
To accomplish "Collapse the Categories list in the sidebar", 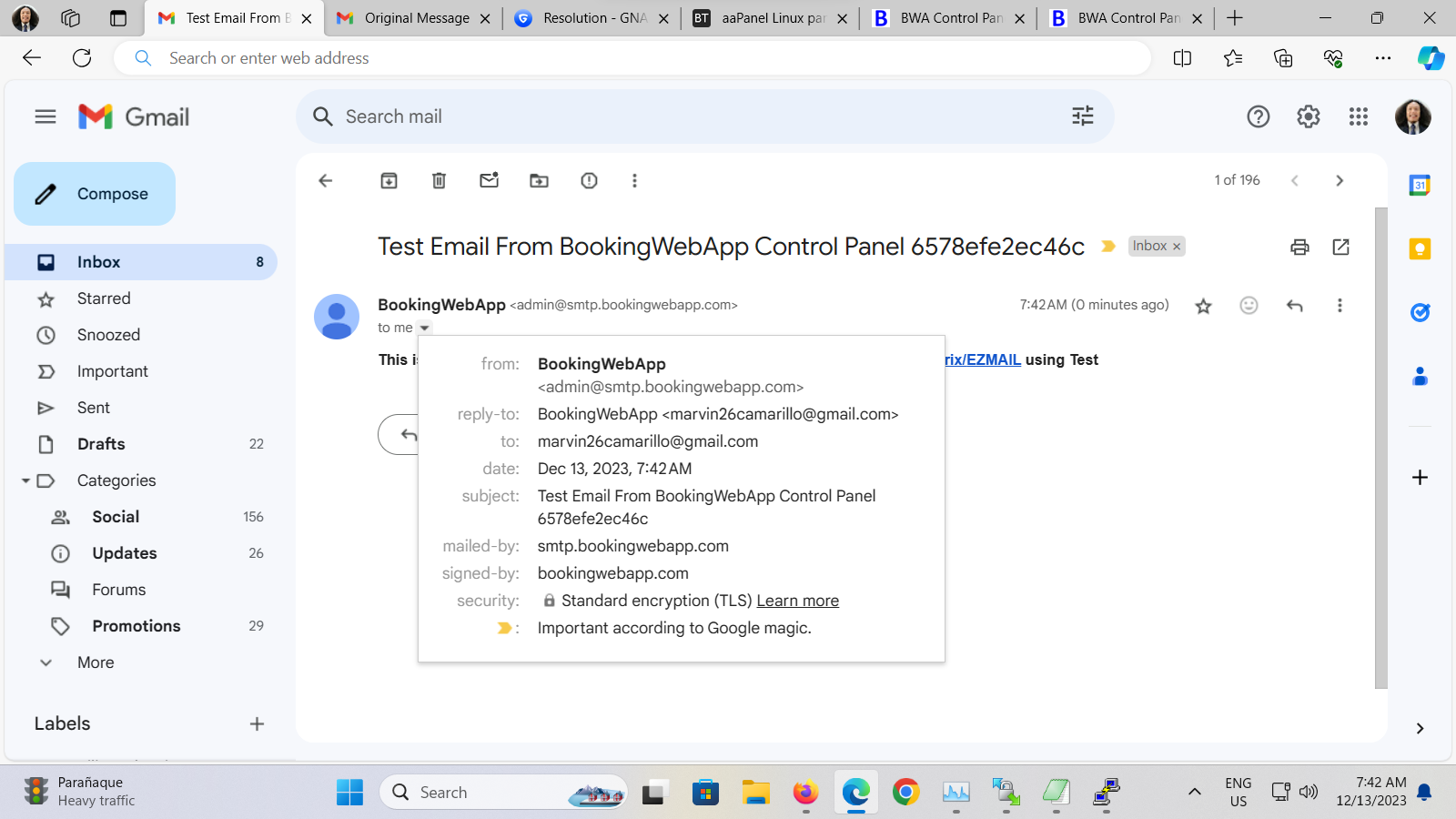I will [x=26, y=480].
